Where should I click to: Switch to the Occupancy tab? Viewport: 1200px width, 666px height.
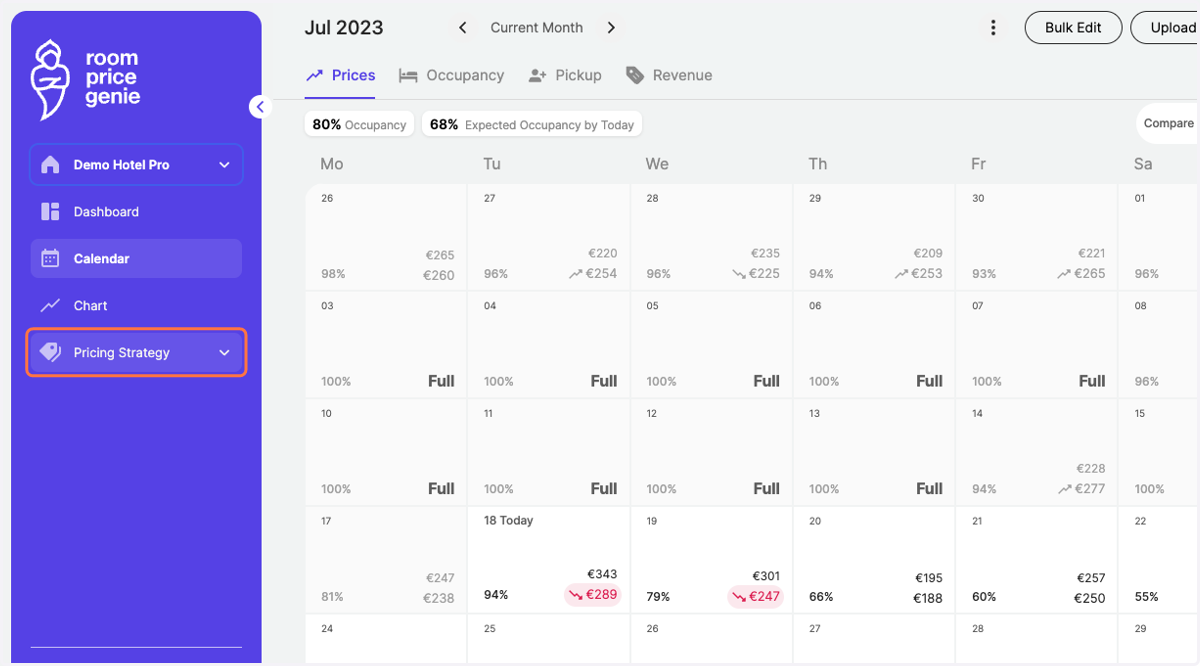click(x=451, y=76)
